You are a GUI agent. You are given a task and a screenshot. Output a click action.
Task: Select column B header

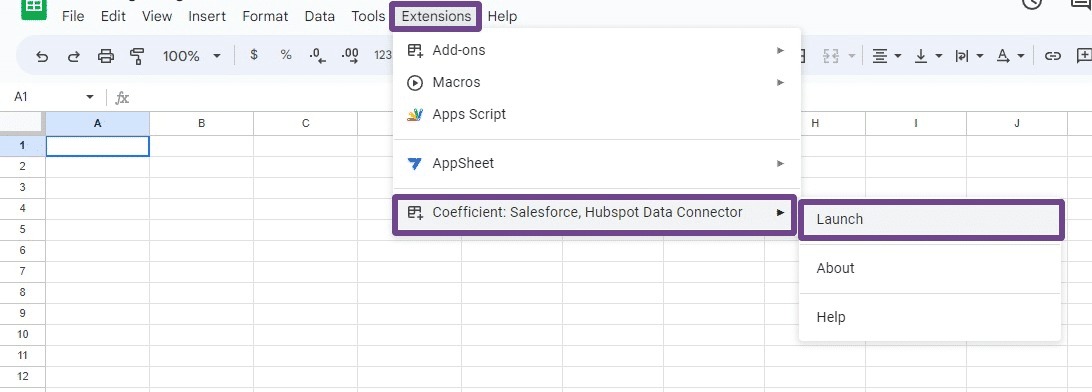tap(201, 123)
